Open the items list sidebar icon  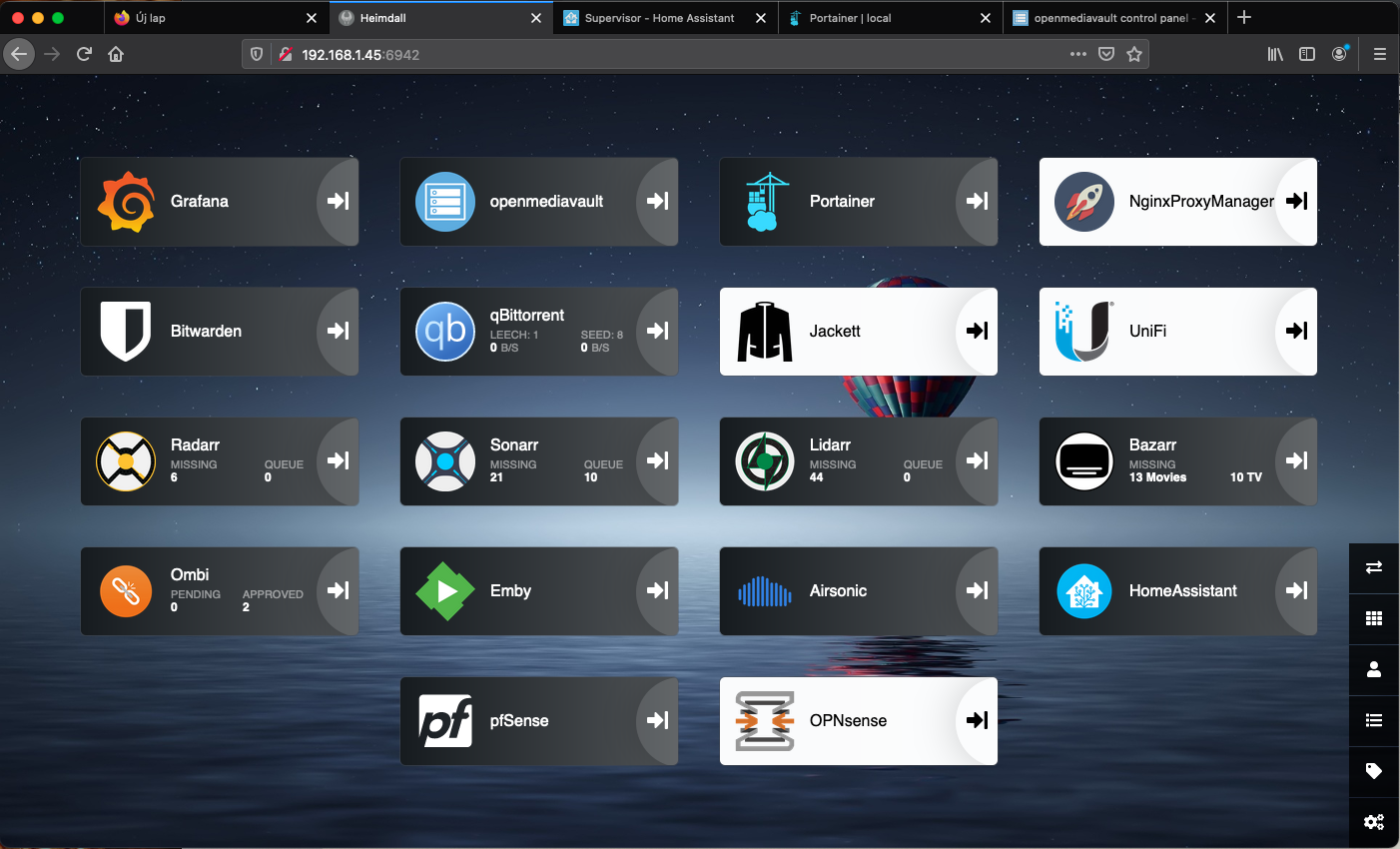1374,720
